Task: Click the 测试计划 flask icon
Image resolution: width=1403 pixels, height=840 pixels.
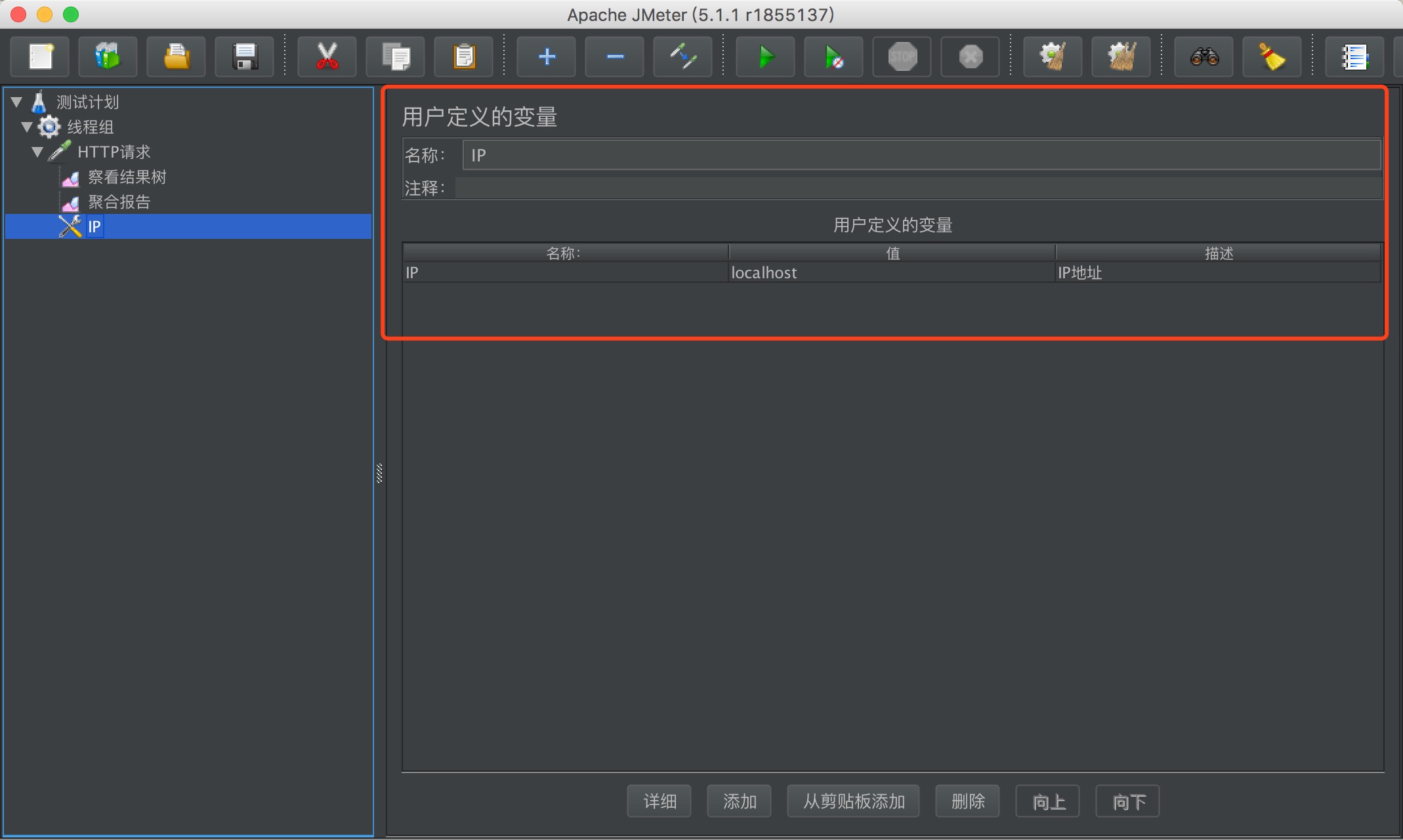Action: pos(39,102)
